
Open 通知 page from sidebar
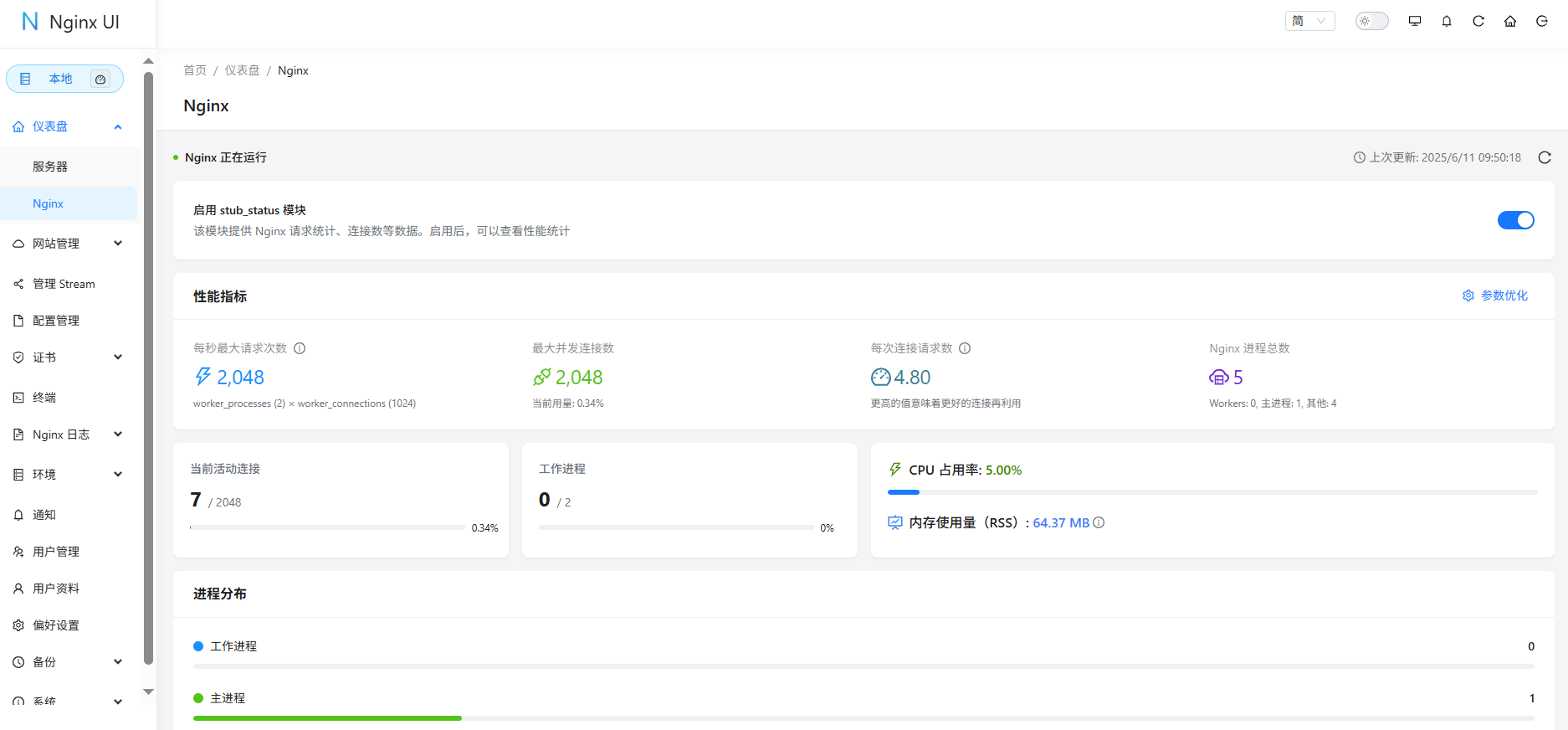(x=69, y=515)
